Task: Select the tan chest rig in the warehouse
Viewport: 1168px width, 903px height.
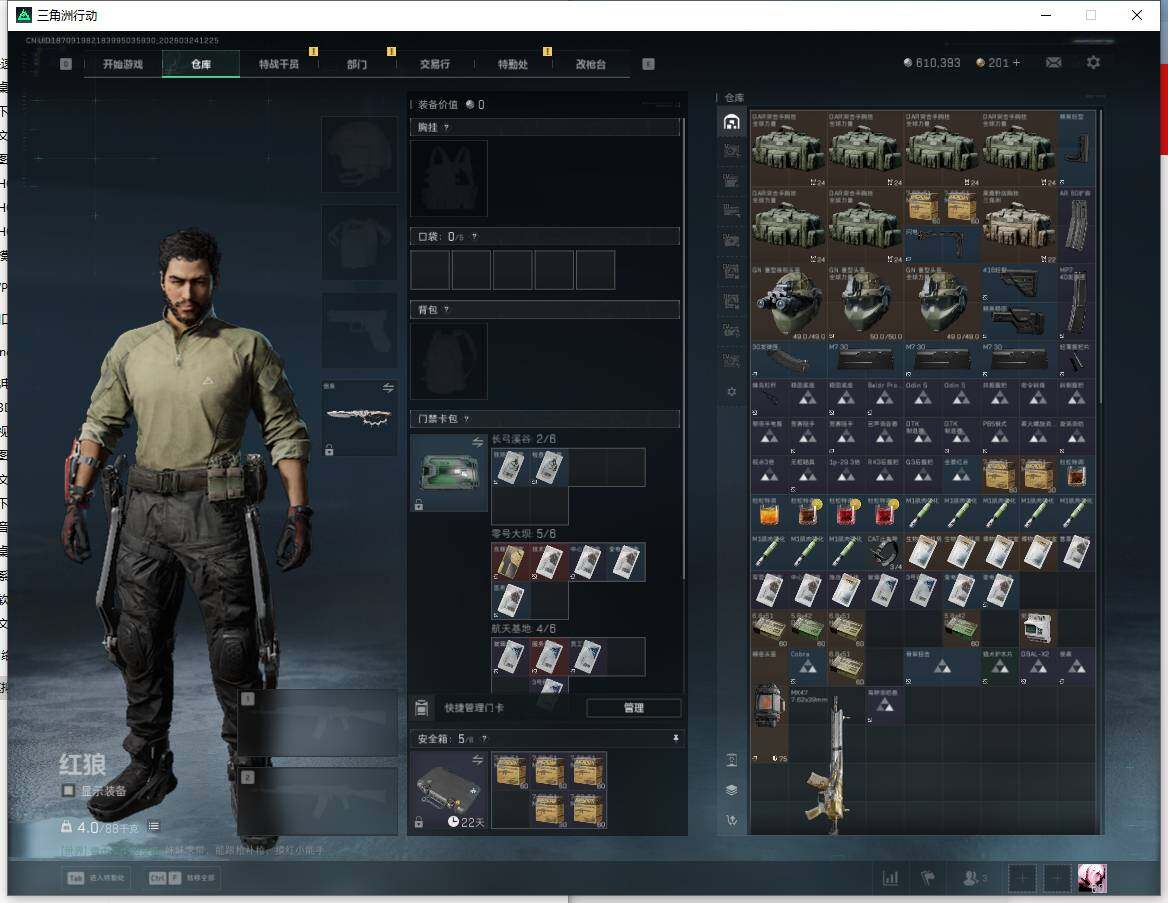Action: click(1019, 226)
